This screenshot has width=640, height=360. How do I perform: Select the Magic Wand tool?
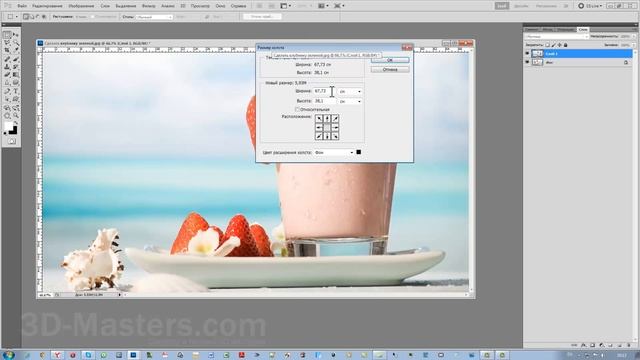(x=16, y=42)
